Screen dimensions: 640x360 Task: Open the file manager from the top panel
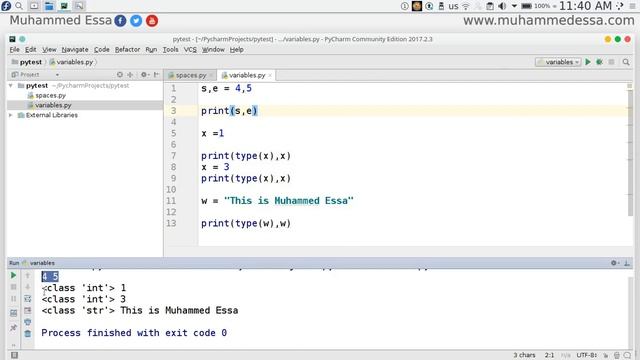tap(49, 6)
